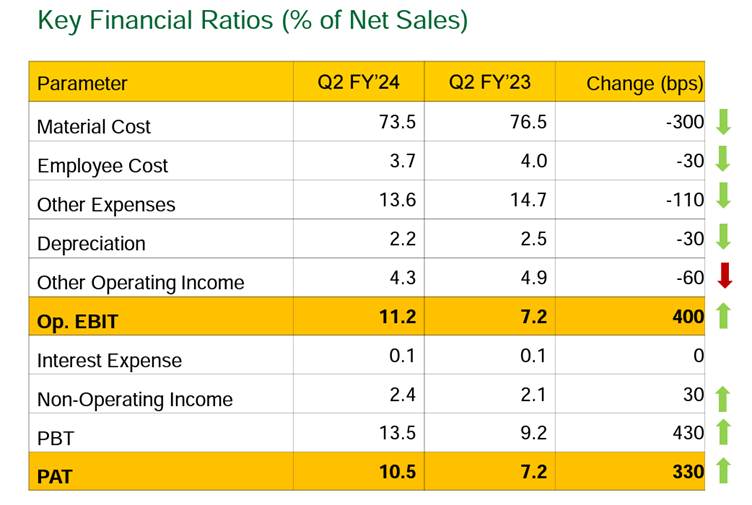Viewport: 752px width, 505px height.
Task: Click the green down arrow beside Employee Cost
Action: 724,162
